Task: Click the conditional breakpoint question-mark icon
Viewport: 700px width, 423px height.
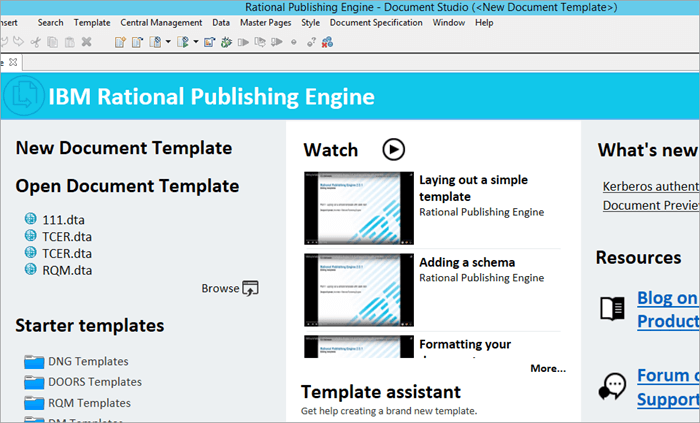Action: pyautogui.click(x=311, y=42)
